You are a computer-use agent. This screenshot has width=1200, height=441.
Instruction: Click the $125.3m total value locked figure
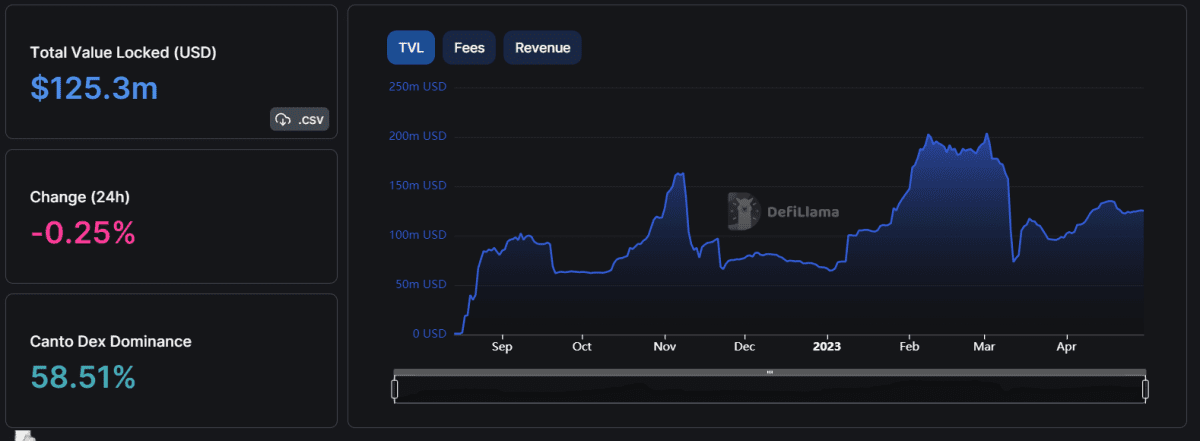click(94, 88)
